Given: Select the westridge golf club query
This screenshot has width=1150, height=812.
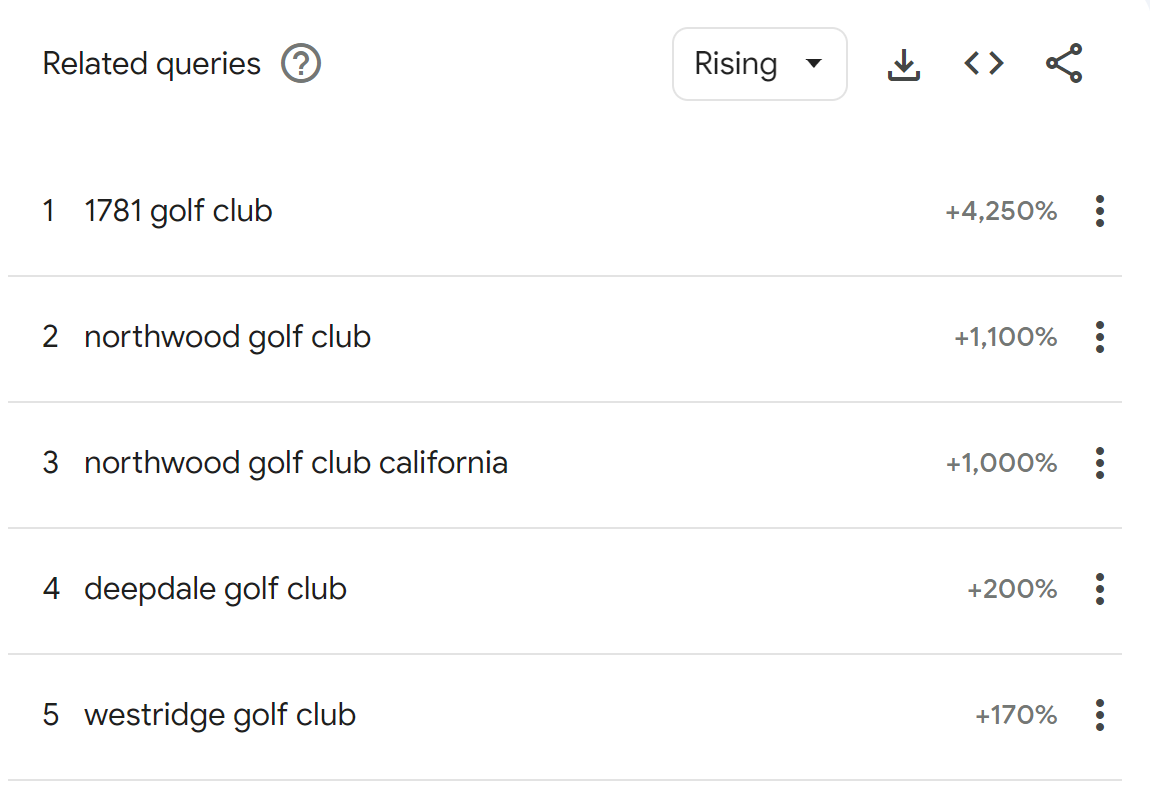Looking at the screenshot, I should click(x=220, y=716).
